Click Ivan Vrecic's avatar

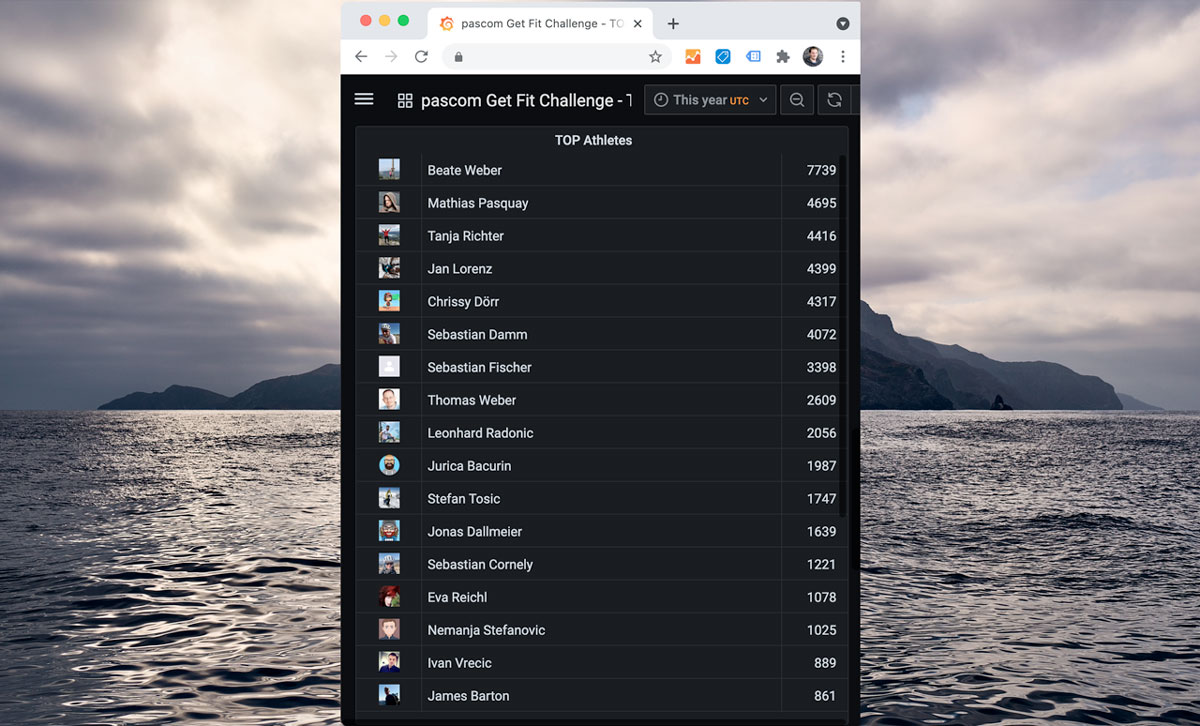click(389, 662)
